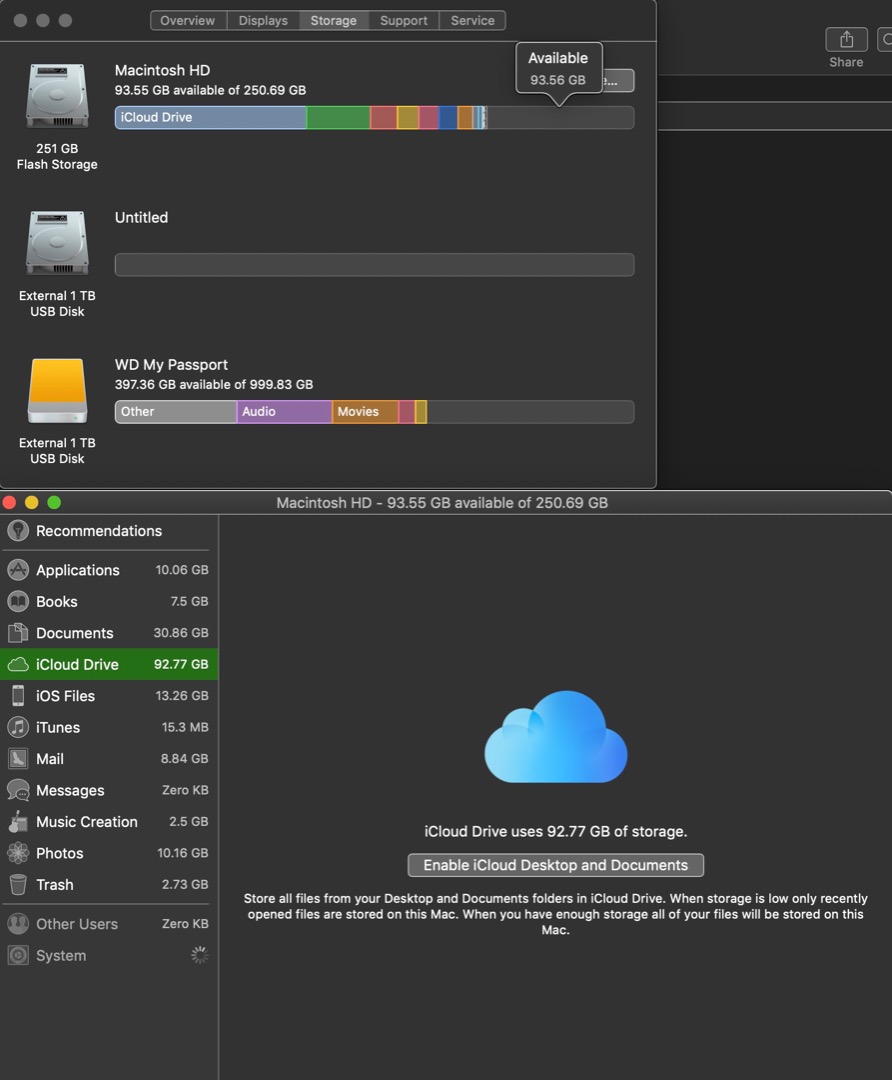Image resolution: width=892 pixels, height=1080 pixels.
Task: Open the Displays tab
Action: (x=263, y=21)
